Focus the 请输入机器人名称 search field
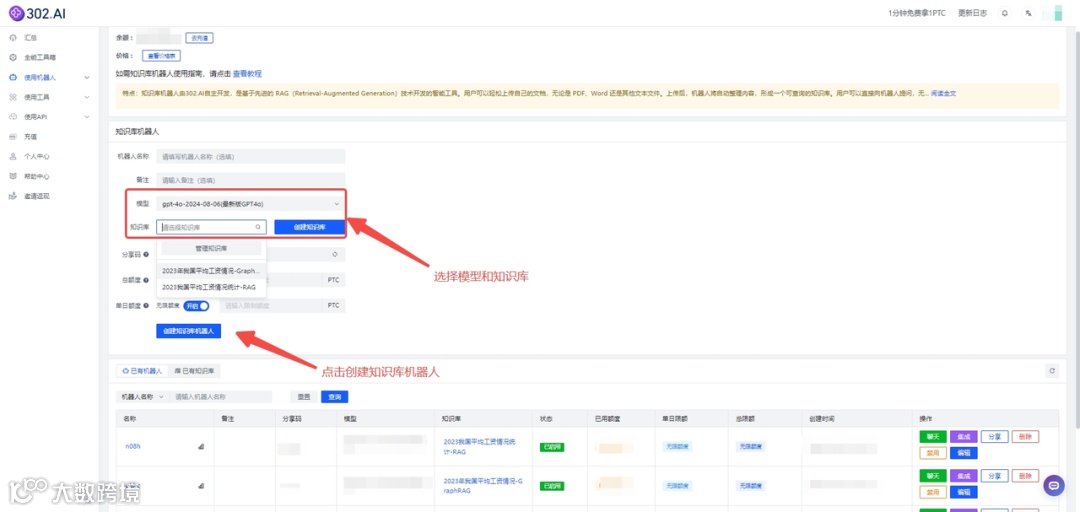 coord(220,397)
